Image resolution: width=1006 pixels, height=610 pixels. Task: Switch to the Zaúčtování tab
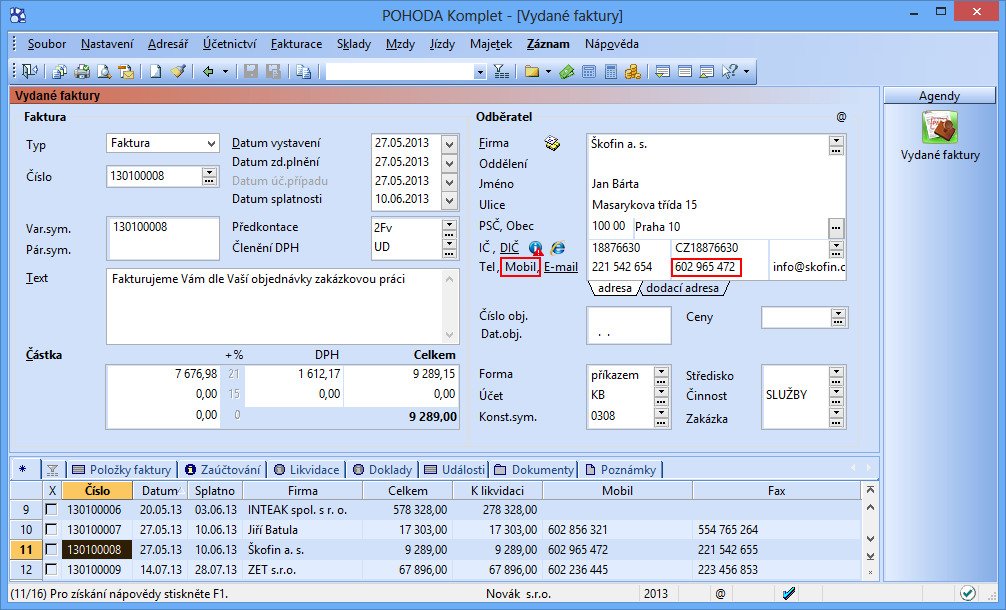[x=223, y=470]
